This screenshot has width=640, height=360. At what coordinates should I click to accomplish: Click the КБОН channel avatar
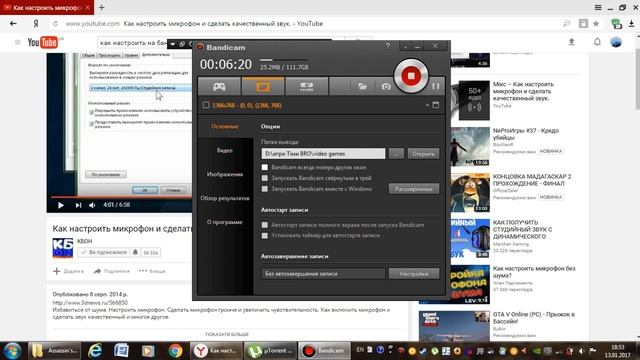tap(62, 248)
